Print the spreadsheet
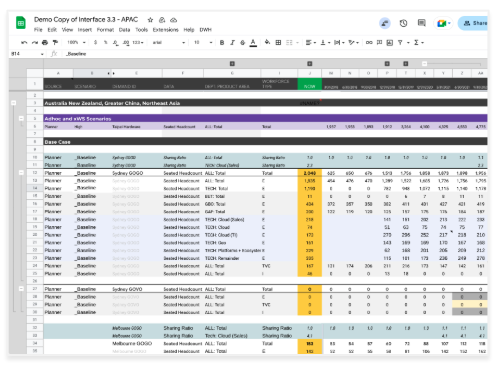This screenshot has height=369, width=501. [x=45, y=43]
